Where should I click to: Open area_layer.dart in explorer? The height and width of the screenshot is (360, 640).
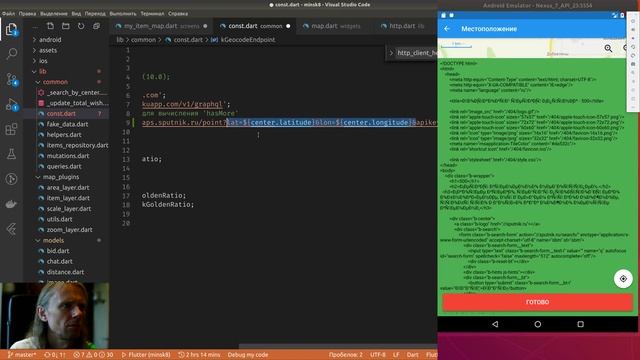click(68, 187)
